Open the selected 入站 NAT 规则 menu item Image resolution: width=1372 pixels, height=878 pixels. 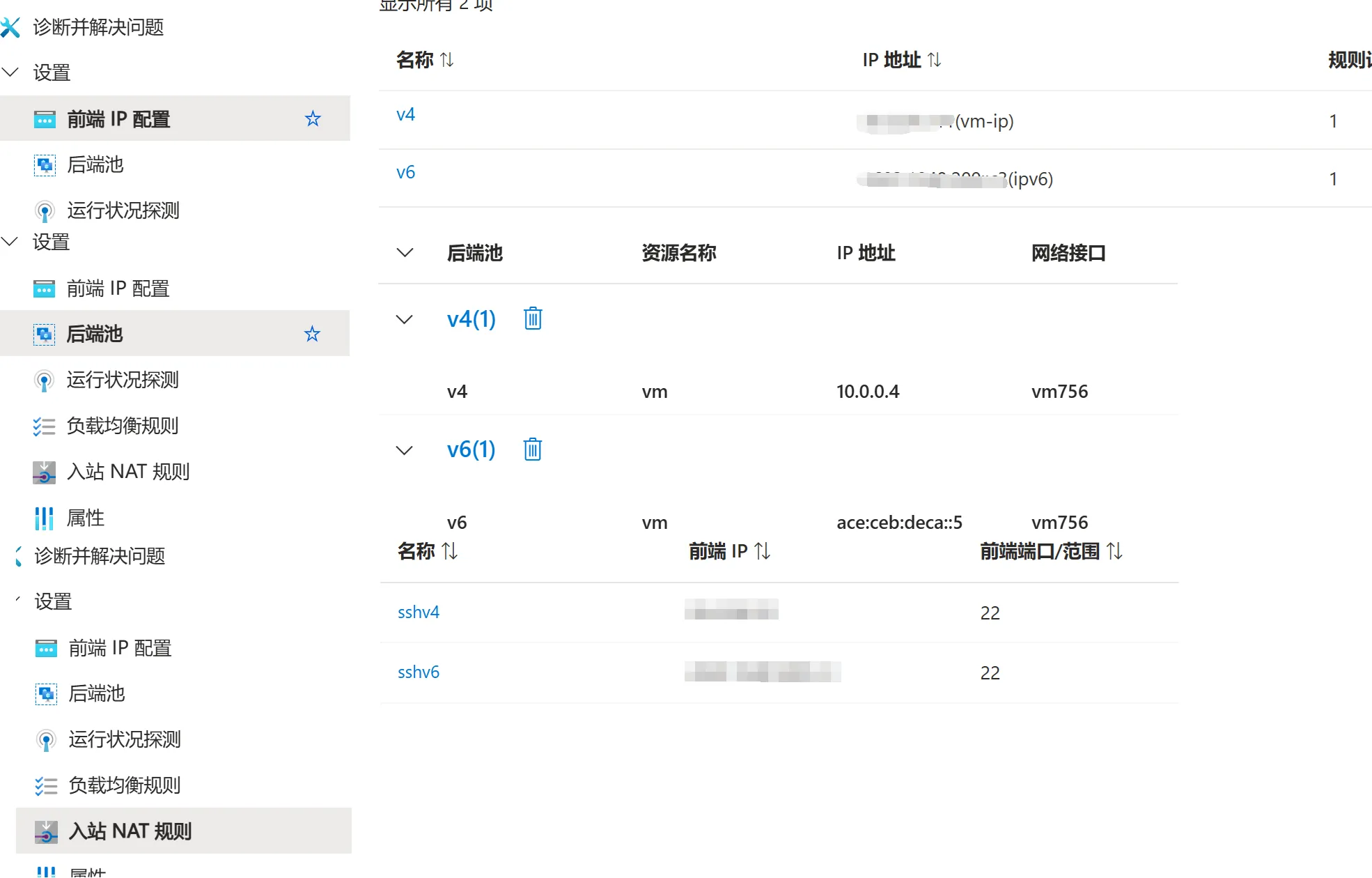click(130, 831)
